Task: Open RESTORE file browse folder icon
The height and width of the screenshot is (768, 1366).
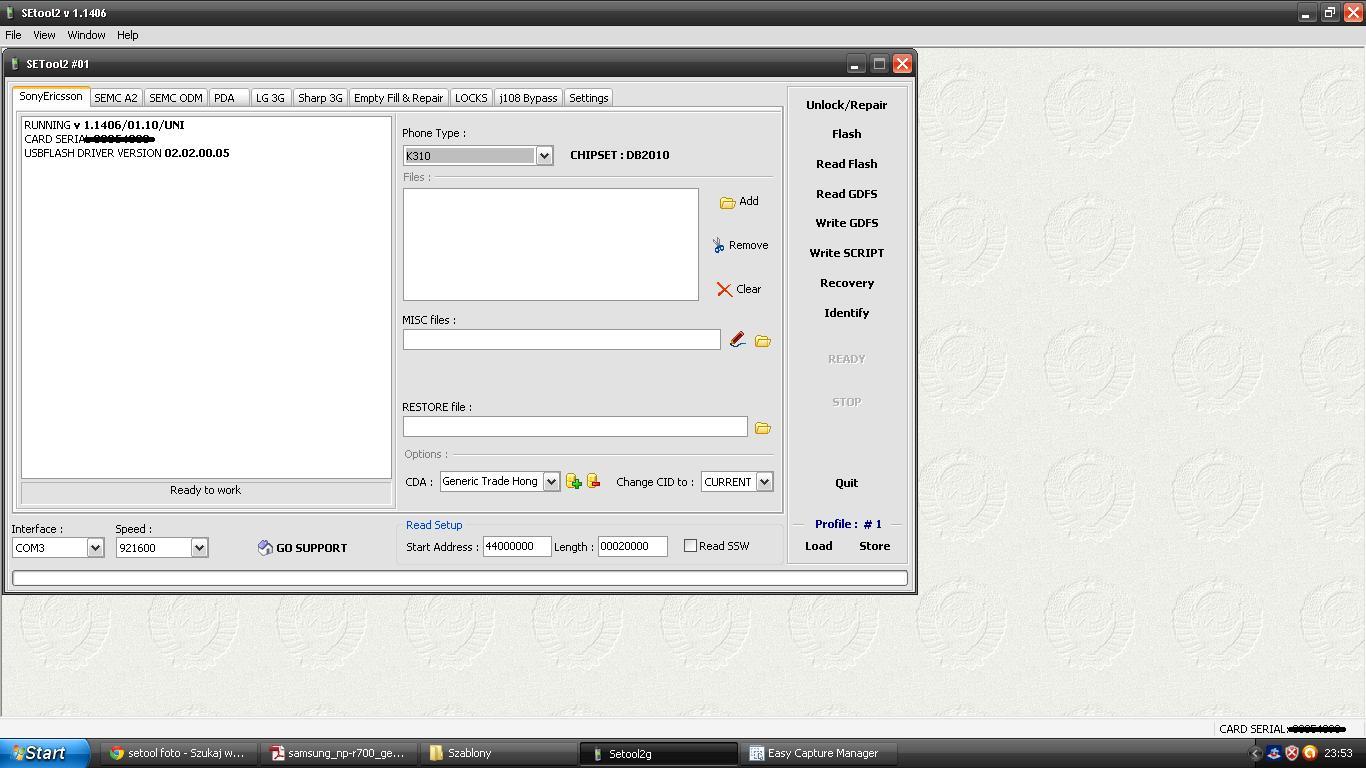Action: point(763,428)
